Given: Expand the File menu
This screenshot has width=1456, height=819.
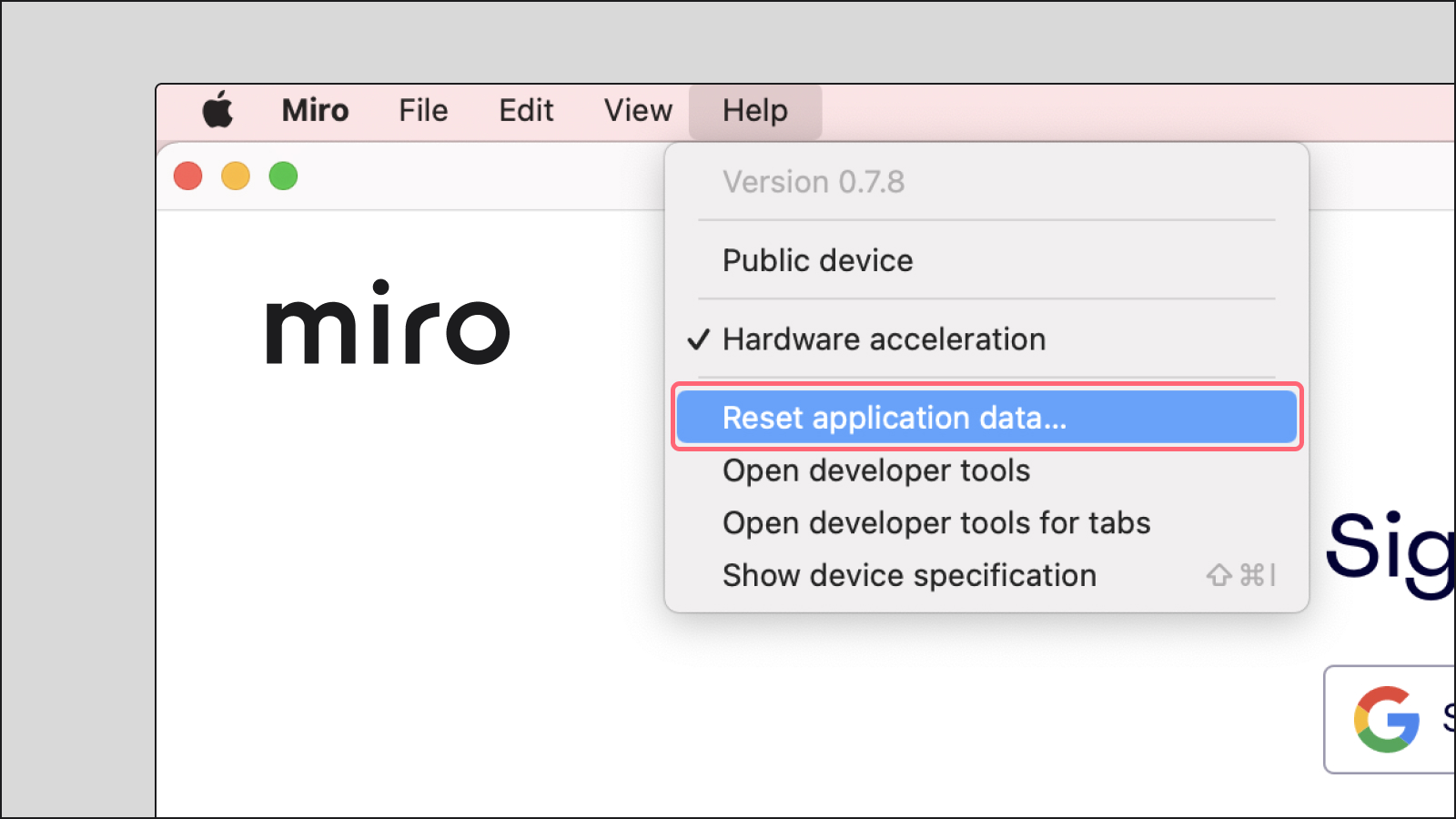Looking at the screenshot, I should pyautogui.click(x=423, y=111).
